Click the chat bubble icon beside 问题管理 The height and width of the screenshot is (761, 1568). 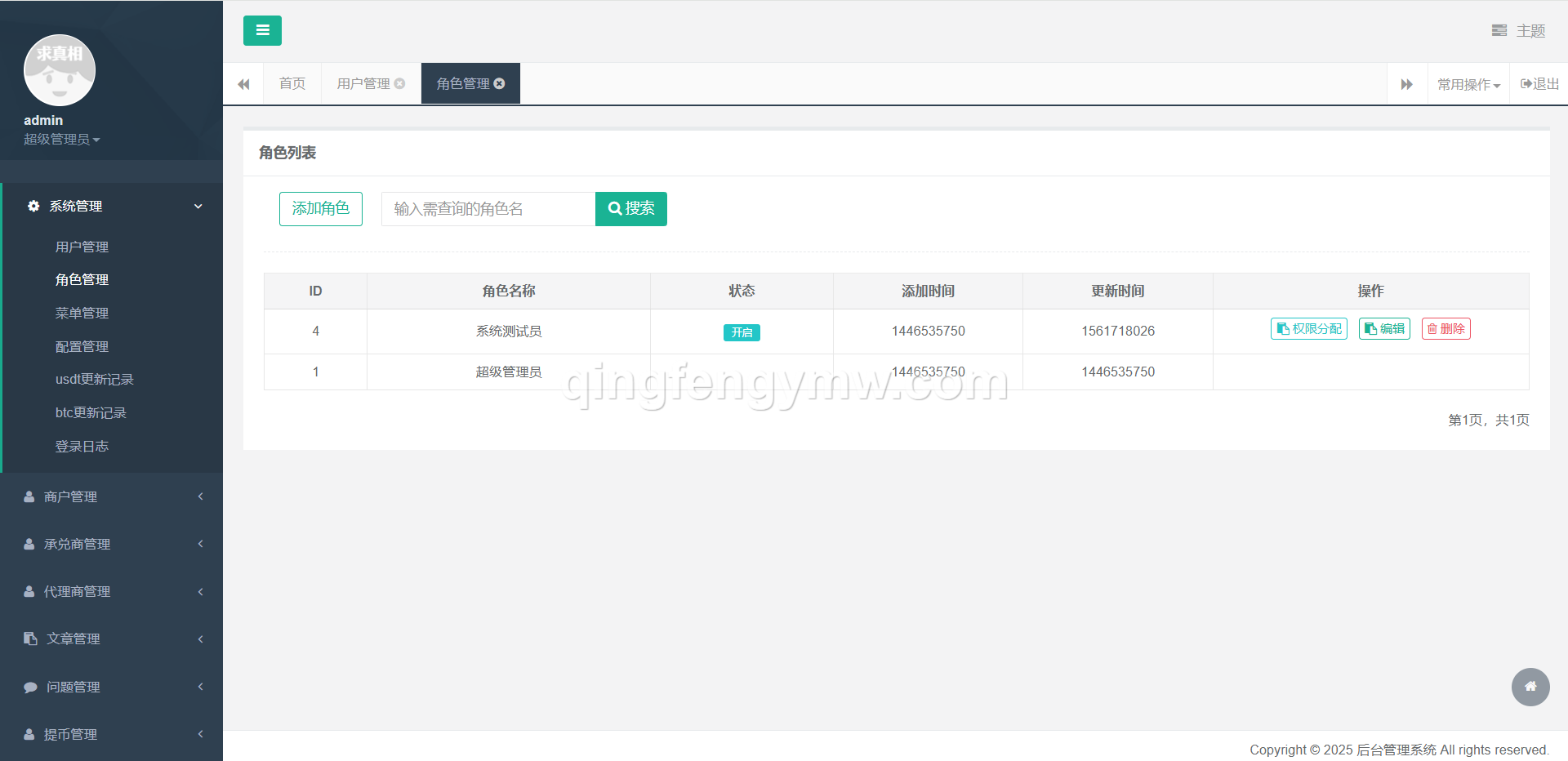tap(30, 687)
